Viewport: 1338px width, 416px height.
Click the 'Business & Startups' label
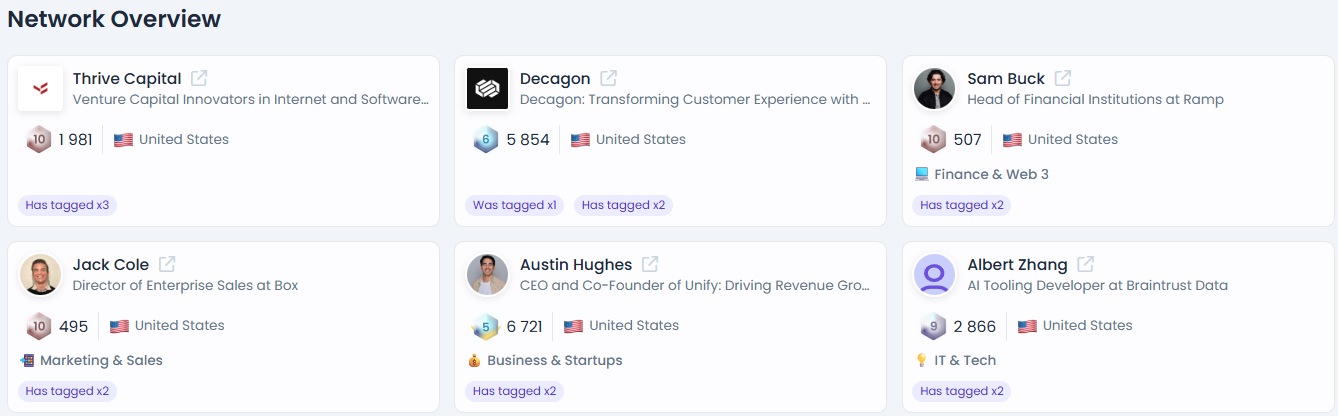point(555,360)
